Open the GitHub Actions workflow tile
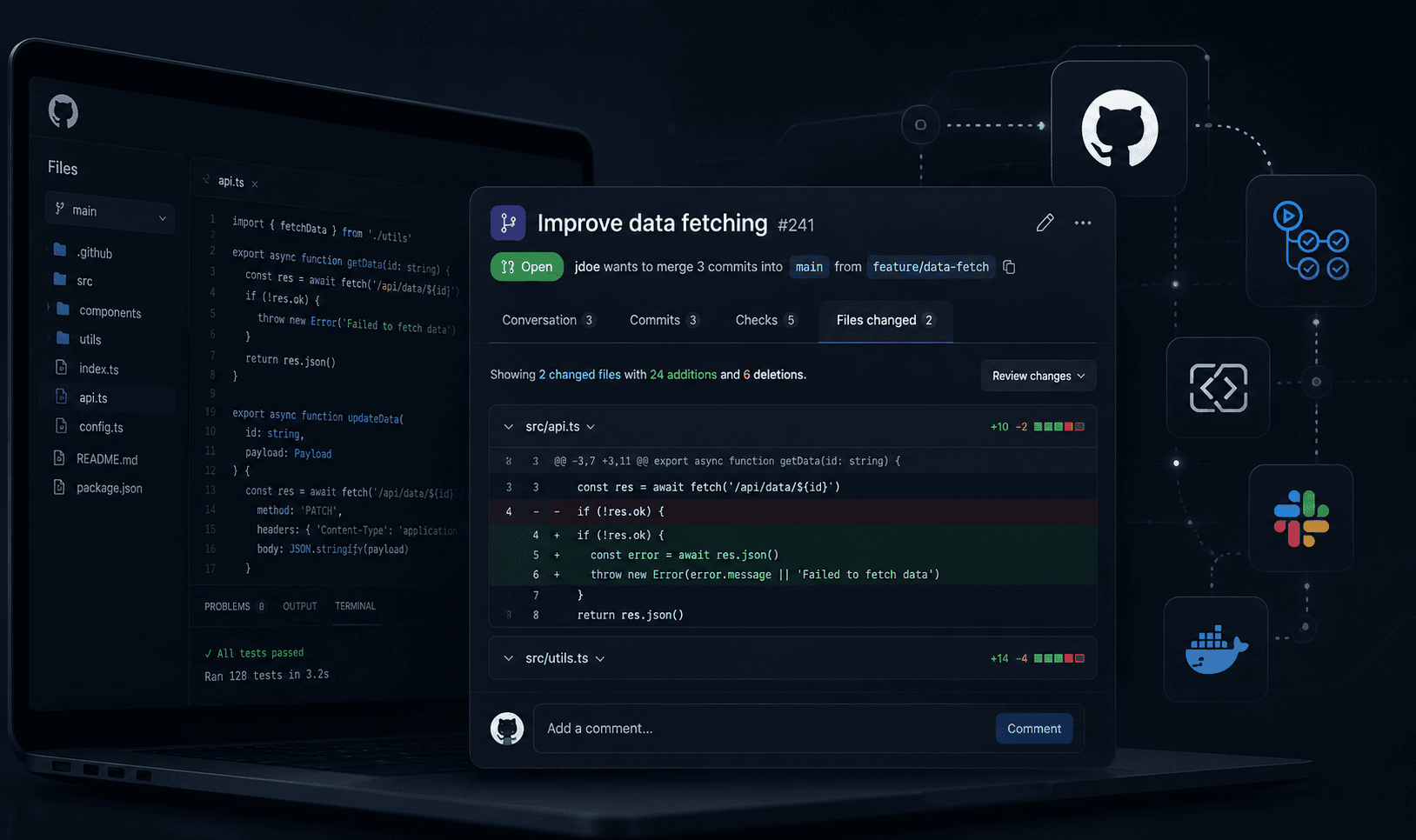 pyautogui.click(x=1311, y=241)
